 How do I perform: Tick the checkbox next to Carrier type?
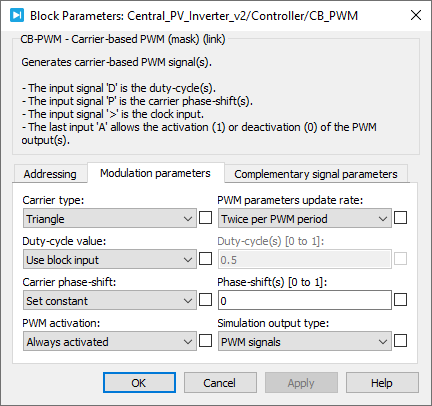[x=205, y=218]
